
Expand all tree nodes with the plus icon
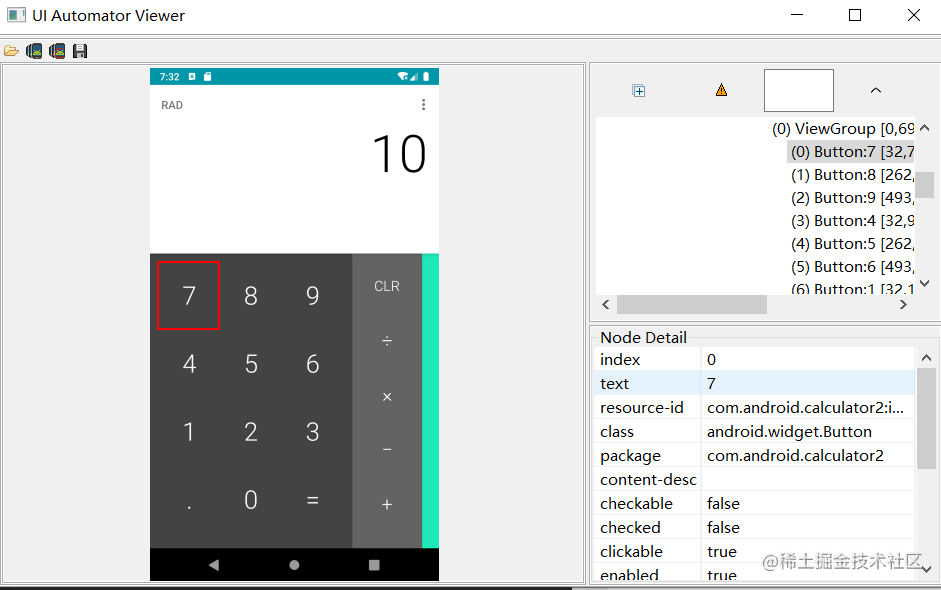(x=639, y=91)
